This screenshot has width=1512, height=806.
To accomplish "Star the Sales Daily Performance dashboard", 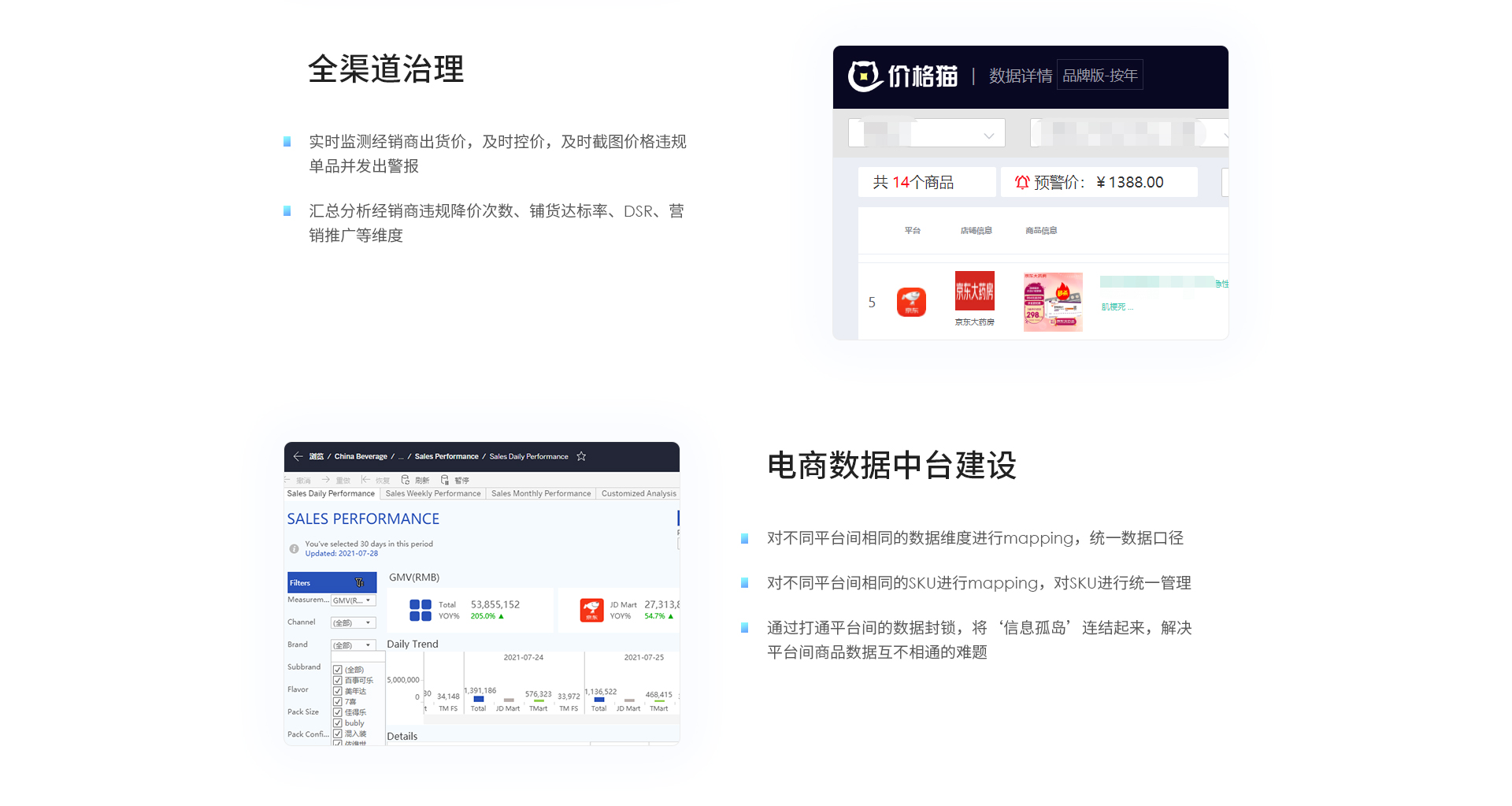I will [x=581, y=456].
